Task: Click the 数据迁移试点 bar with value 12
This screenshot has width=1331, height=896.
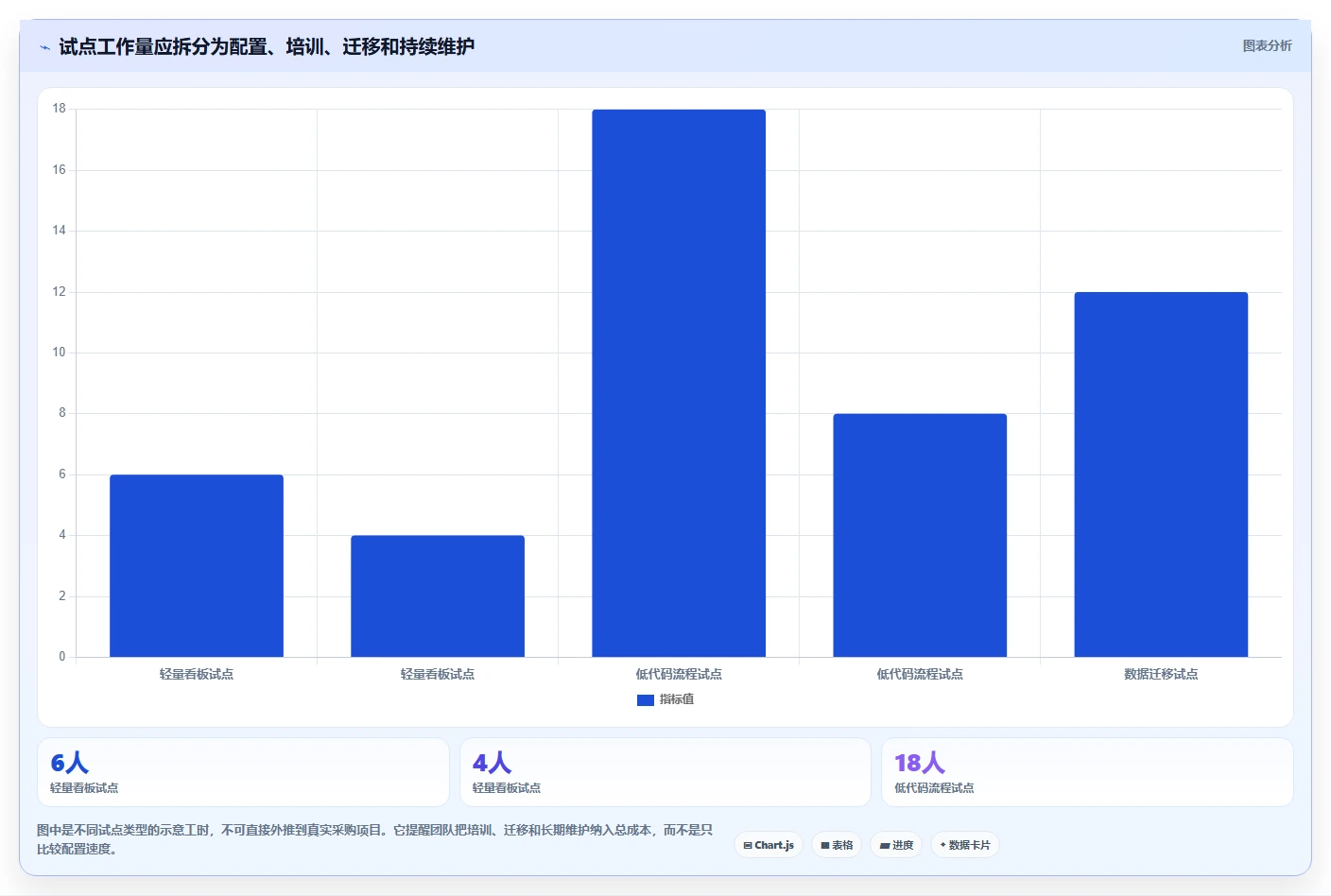Action: click(x=1161, y=474)
